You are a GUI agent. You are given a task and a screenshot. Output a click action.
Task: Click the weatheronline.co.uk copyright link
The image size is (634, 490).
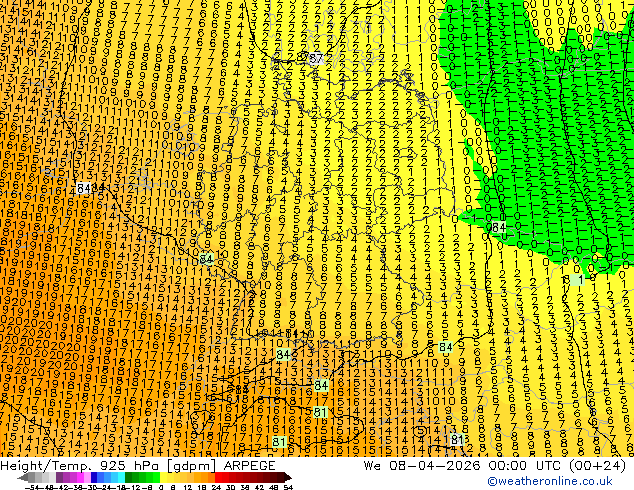click(550, 481)
